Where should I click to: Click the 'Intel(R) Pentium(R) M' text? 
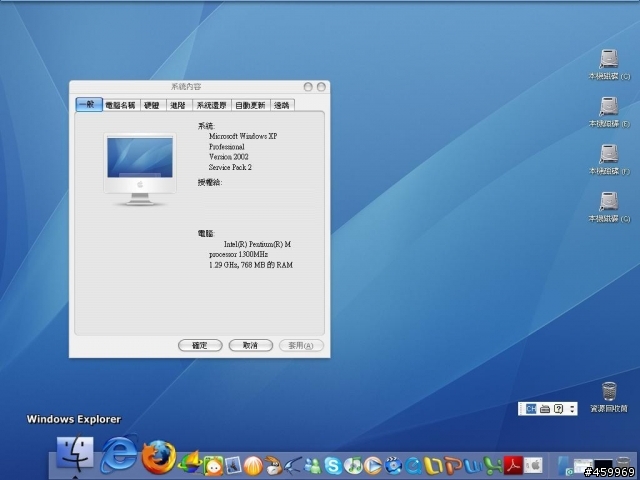coord(258,244)
